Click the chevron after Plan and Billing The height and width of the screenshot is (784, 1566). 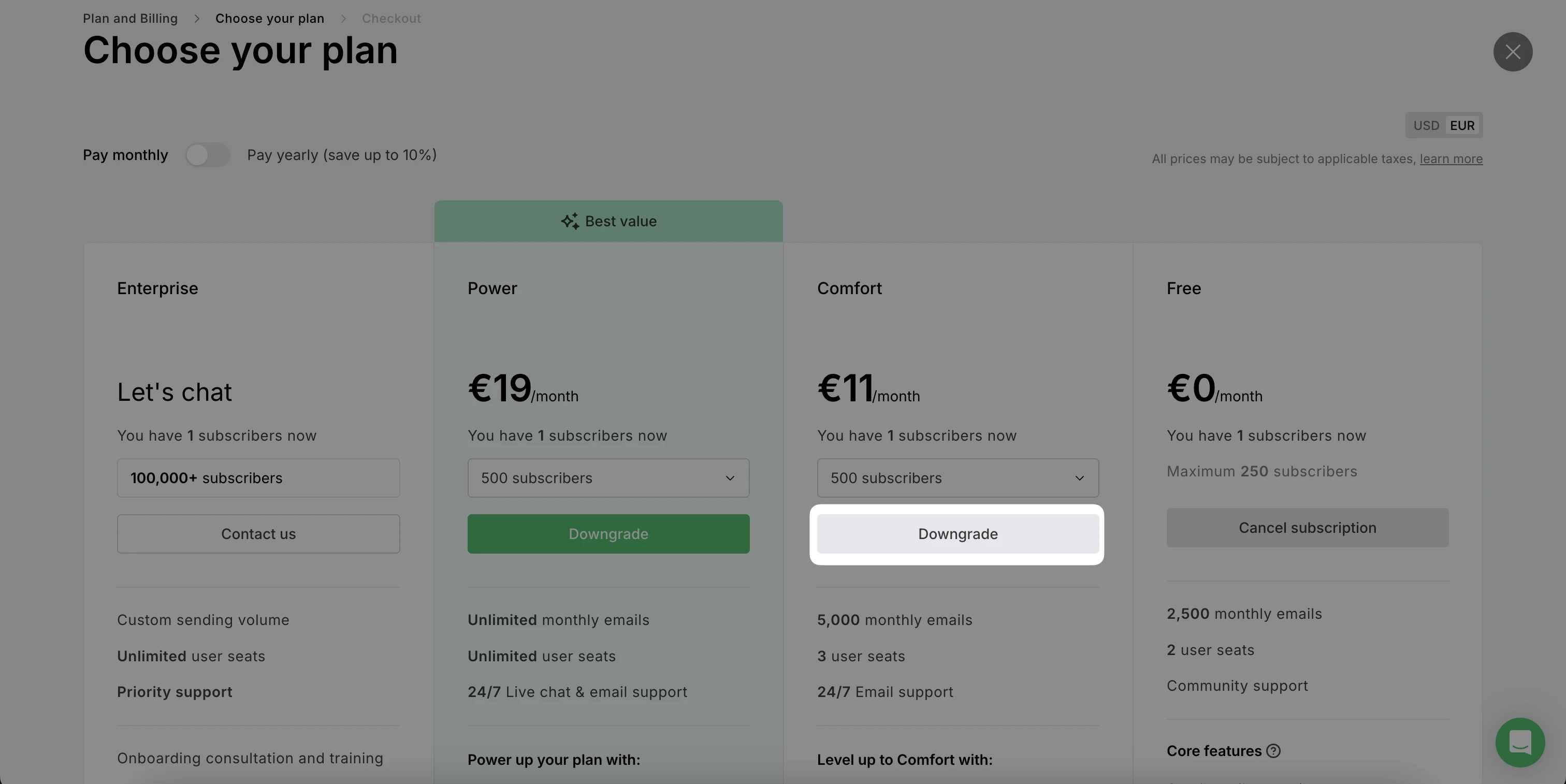pos(196,19)
